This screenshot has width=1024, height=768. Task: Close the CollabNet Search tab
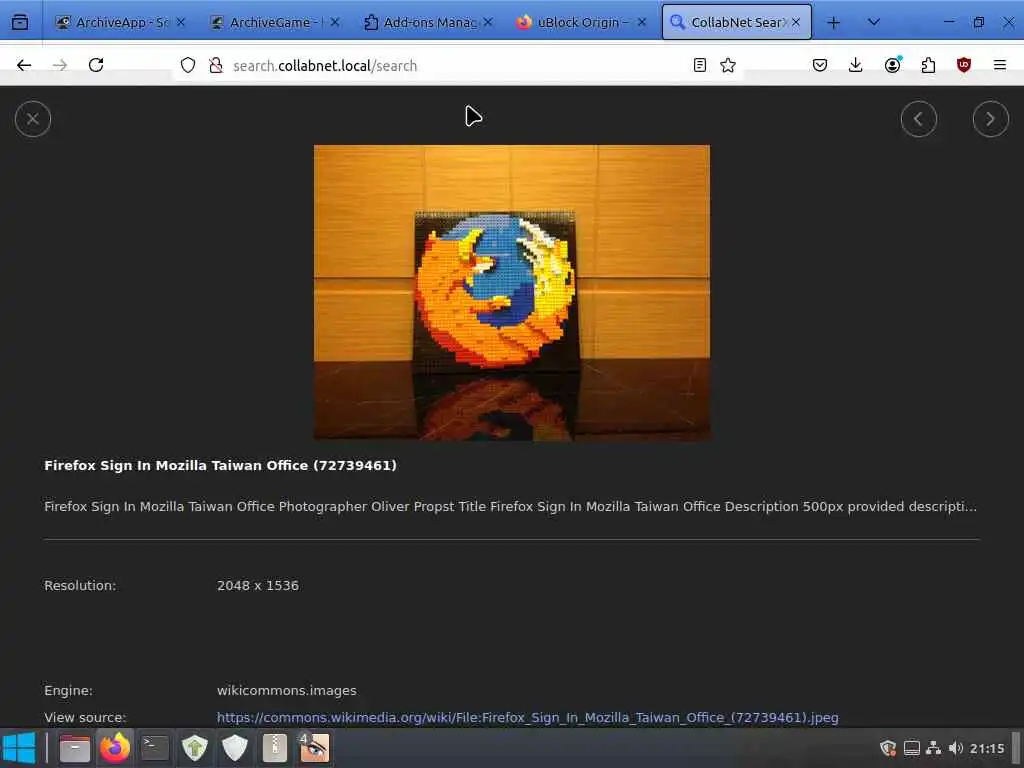pyautogui.click(x=796, y=23)
